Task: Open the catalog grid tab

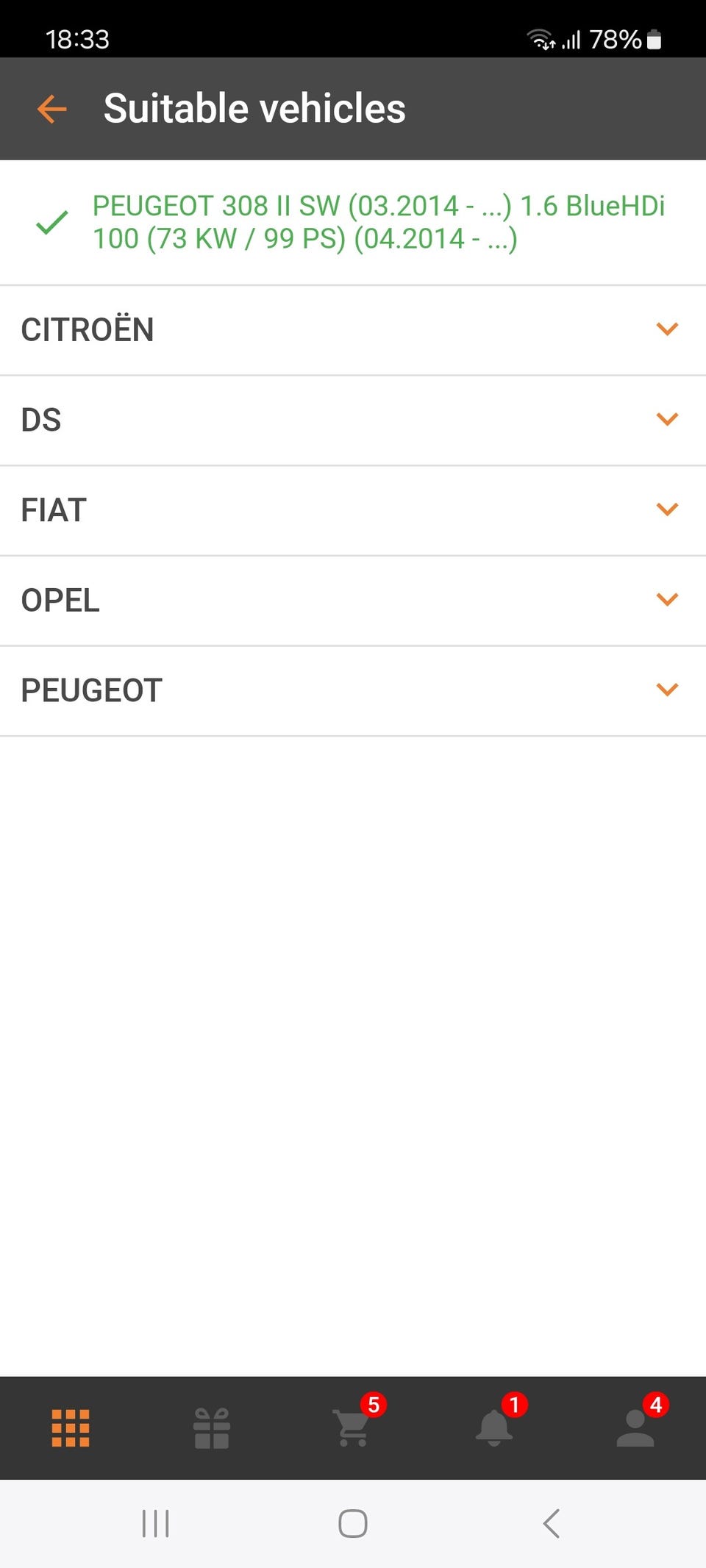Action: coord(71,1428)
